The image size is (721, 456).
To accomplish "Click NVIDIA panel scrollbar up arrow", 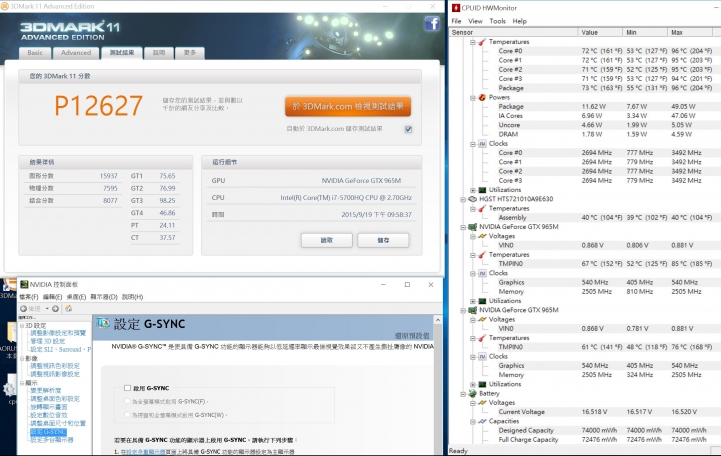I will [438, 320].
